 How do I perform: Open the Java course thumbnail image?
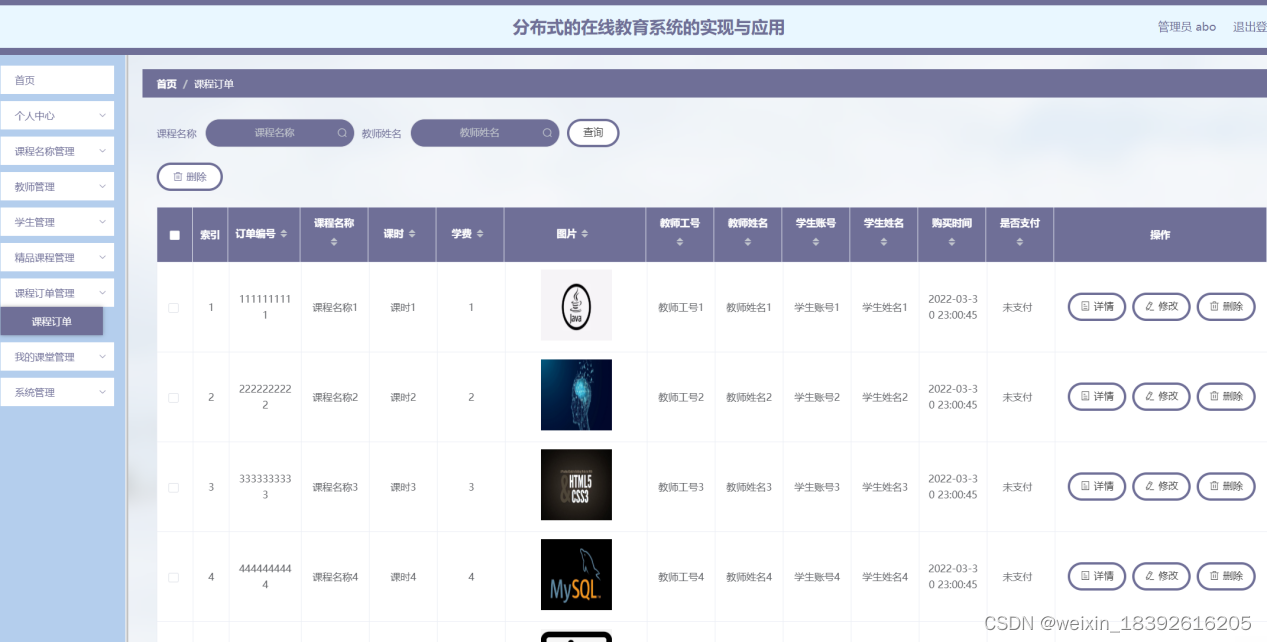(576, 305)
